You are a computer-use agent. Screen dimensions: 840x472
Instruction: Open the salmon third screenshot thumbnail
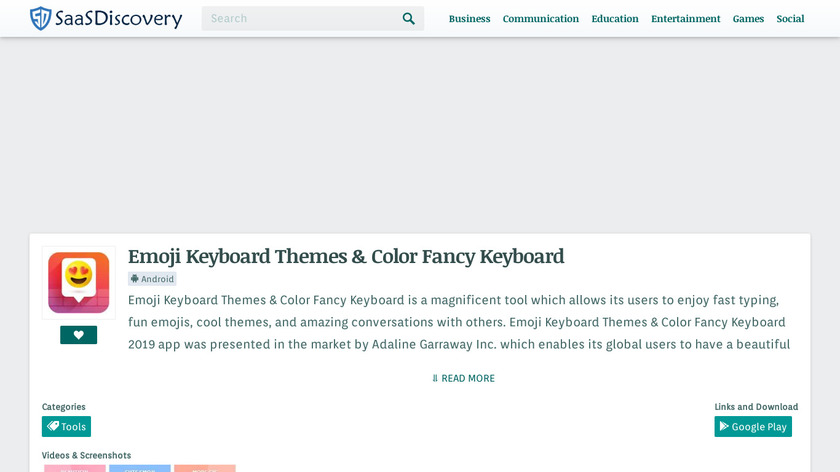[x=205, y=468]
